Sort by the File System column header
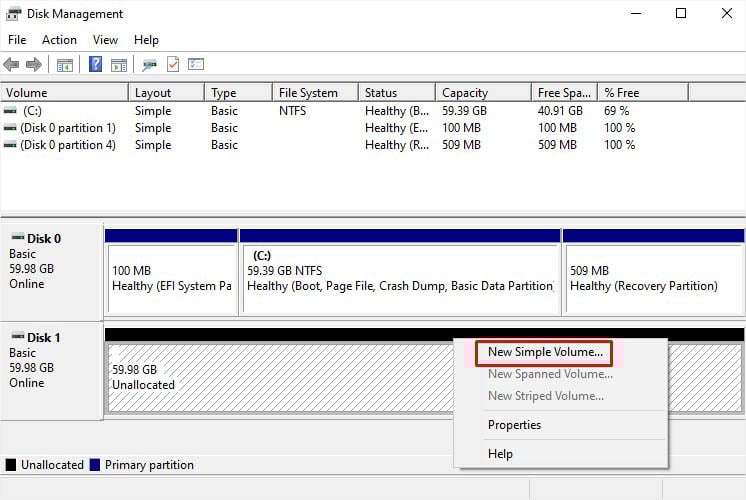This screenshot has height=500, width=746. pos(315,93)
